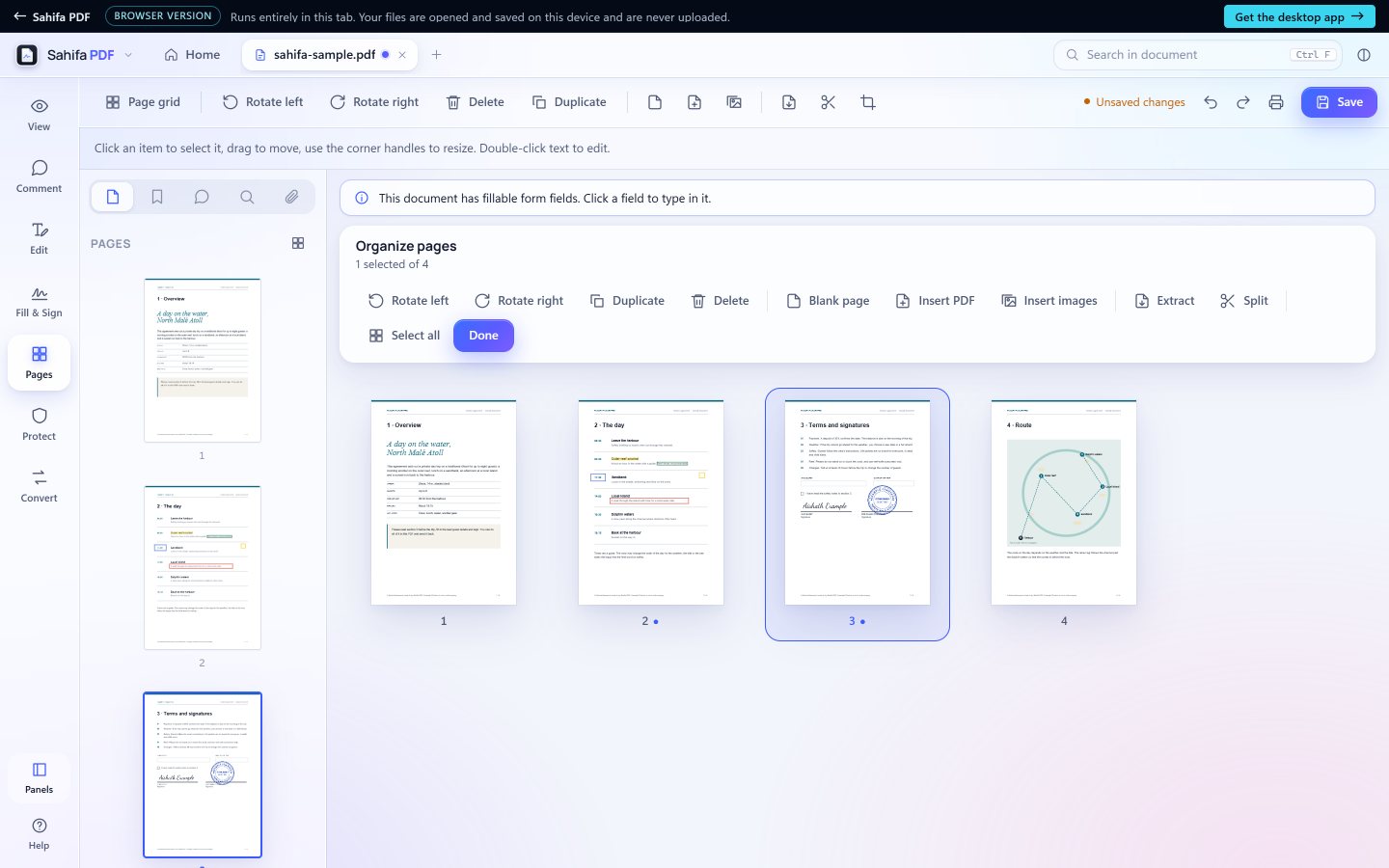Screen dimensions: 1389x868
Task: Open the Fill & Sign tool
Action: click(x=39, y=301)
